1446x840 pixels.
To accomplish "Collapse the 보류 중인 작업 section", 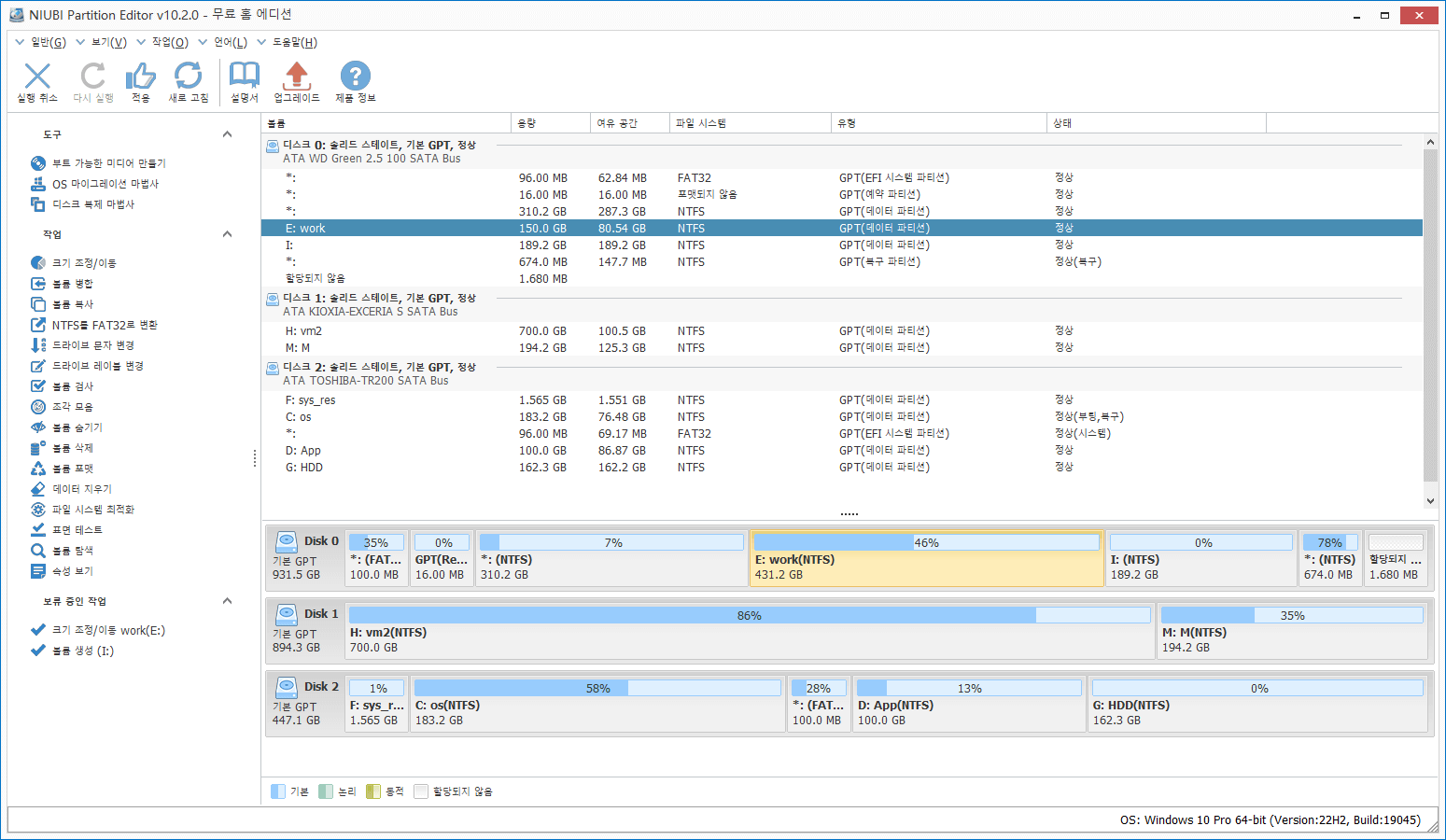I will coord(227,601).
